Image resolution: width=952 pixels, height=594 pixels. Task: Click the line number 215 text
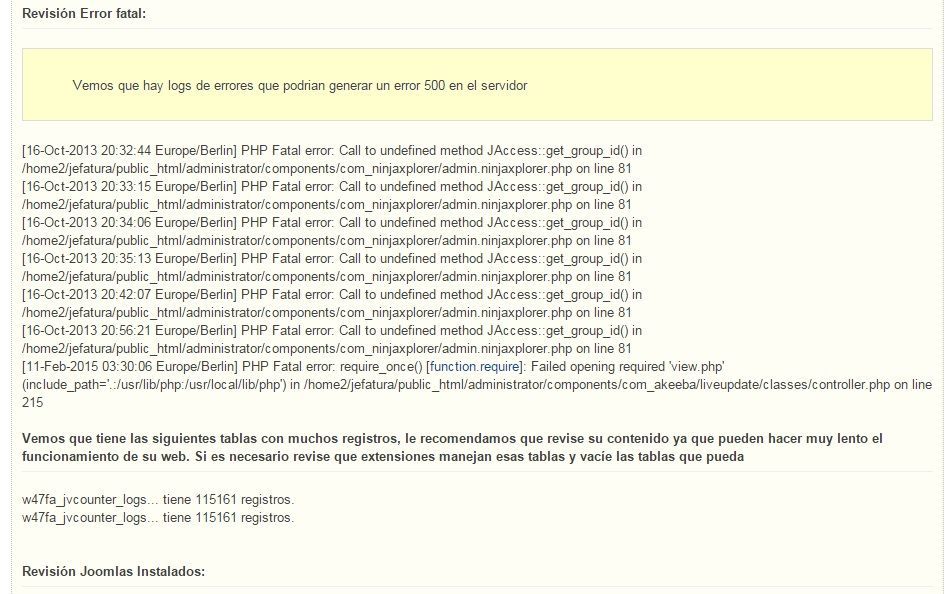tap(33, 403)
